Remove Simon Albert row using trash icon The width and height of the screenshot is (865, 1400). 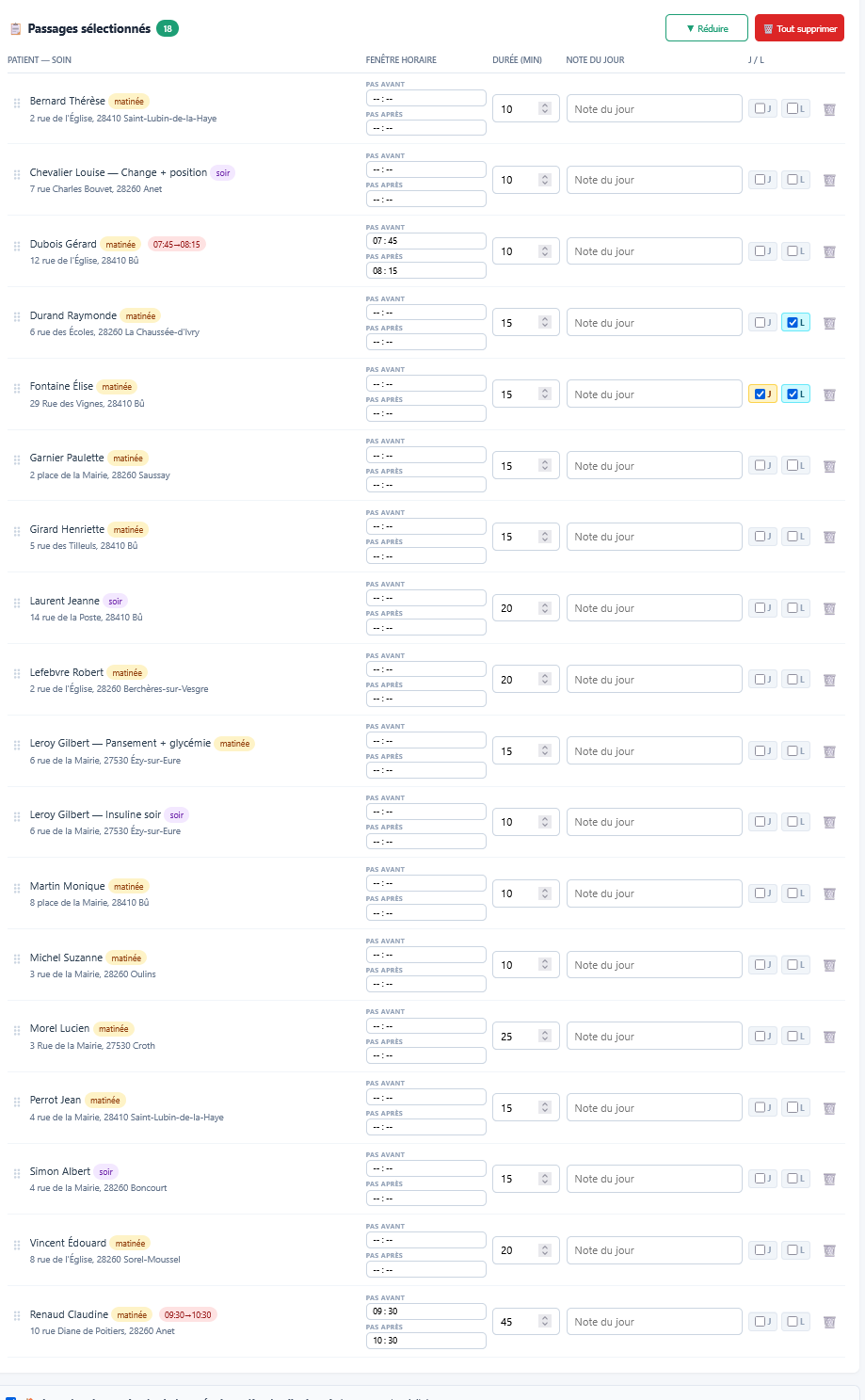829,1179
